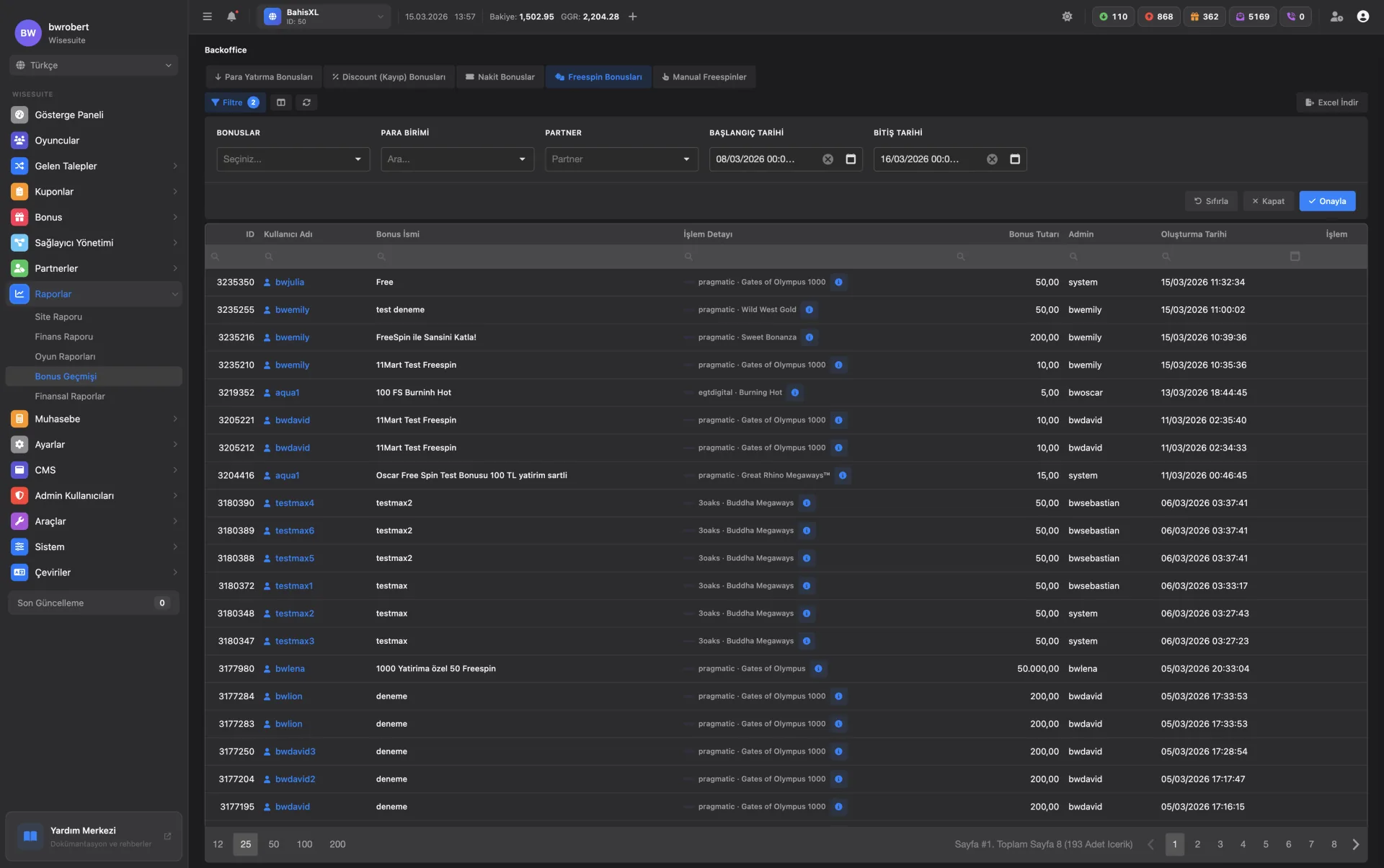Toggle the Filtre filter panel
Image resolution: width=1384 pixels, height=868 pixels.
point(233,102)
